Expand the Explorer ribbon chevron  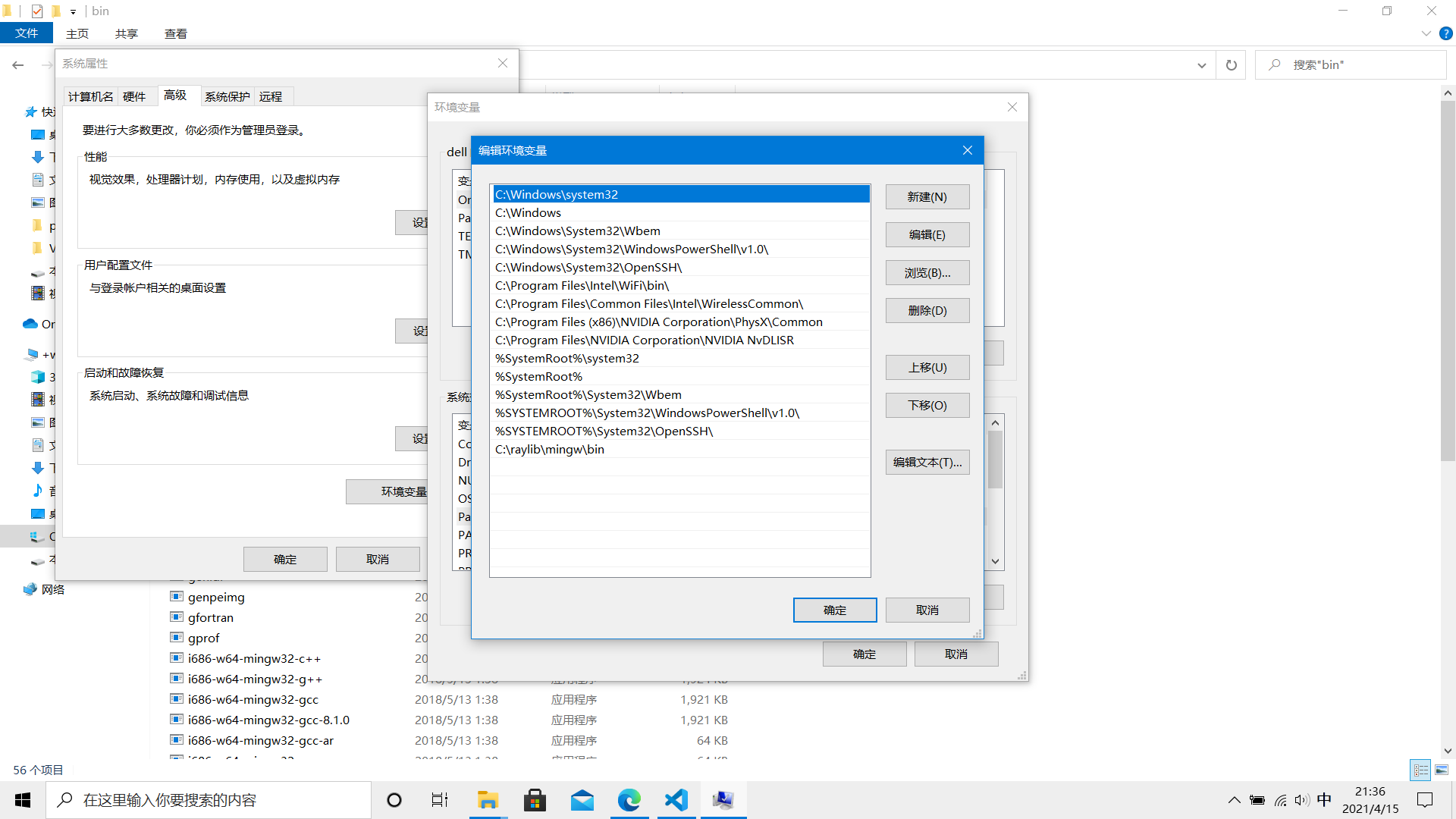point(1426,33)
